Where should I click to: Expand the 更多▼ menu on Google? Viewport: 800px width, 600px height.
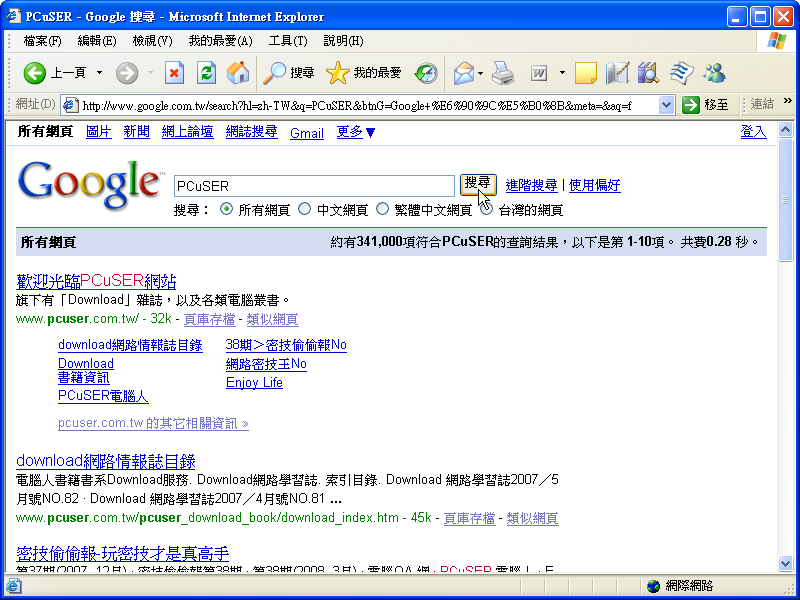(x=356, y=132)
